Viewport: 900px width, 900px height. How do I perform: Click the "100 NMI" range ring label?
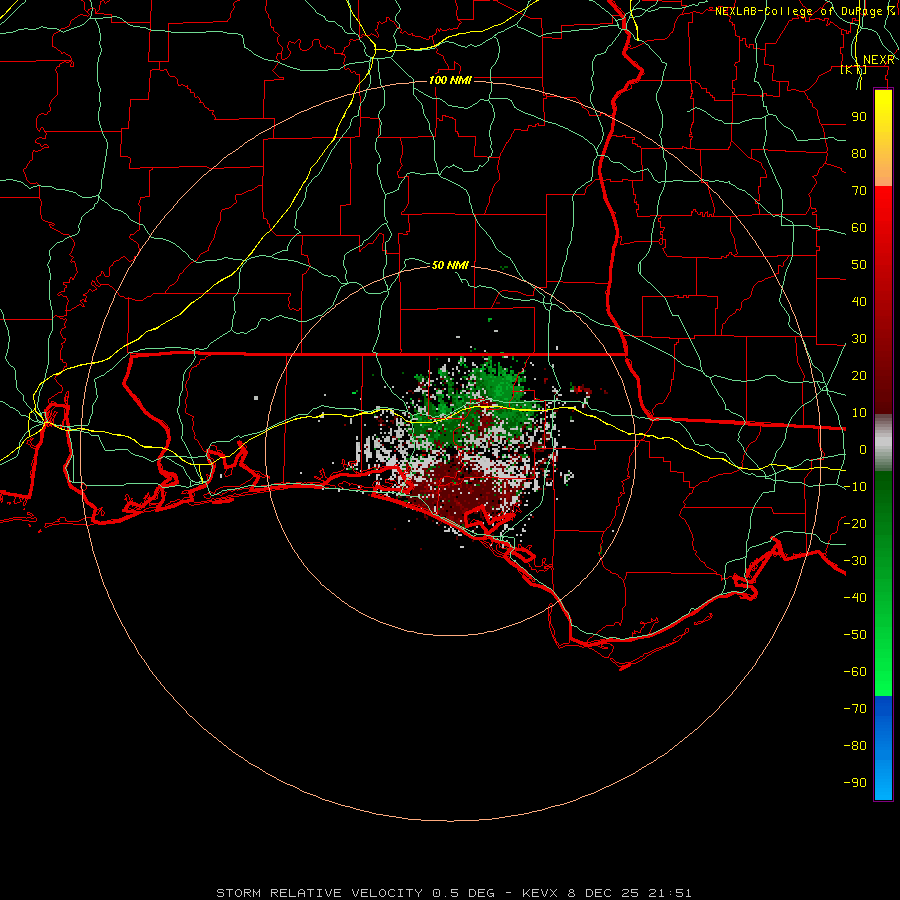[451, 80]
